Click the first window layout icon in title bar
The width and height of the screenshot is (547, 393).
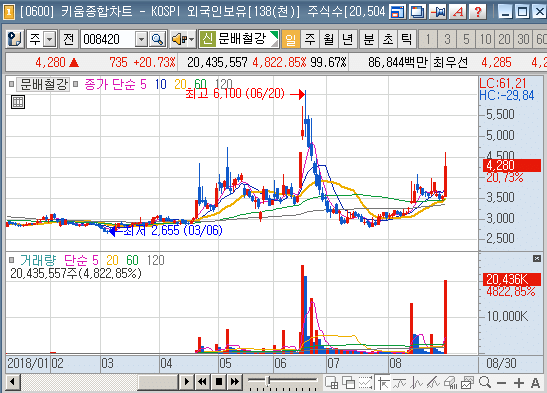point(397,12)
